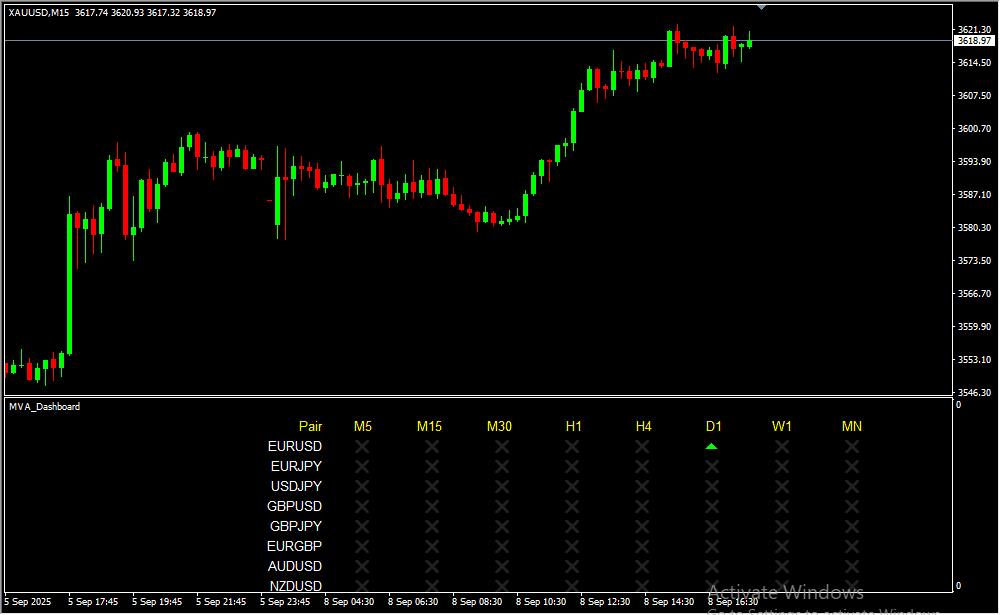Screen dimensions: 1000x615
Task: Click the D1 timeframe column header
Action: point(713,427)
